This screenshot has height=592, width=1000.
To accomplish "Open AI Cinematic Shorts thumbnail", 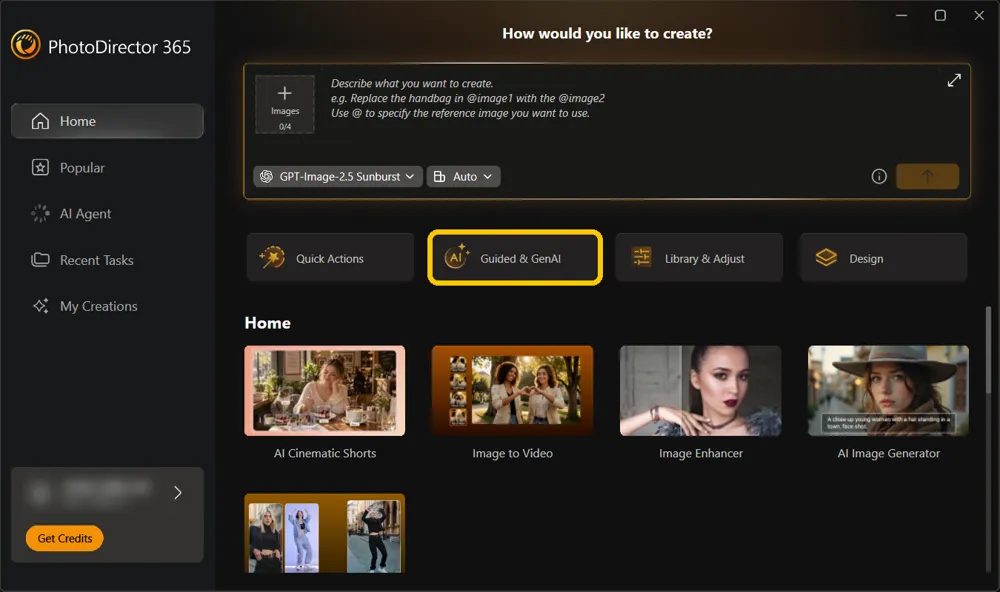I will [325, 391].
